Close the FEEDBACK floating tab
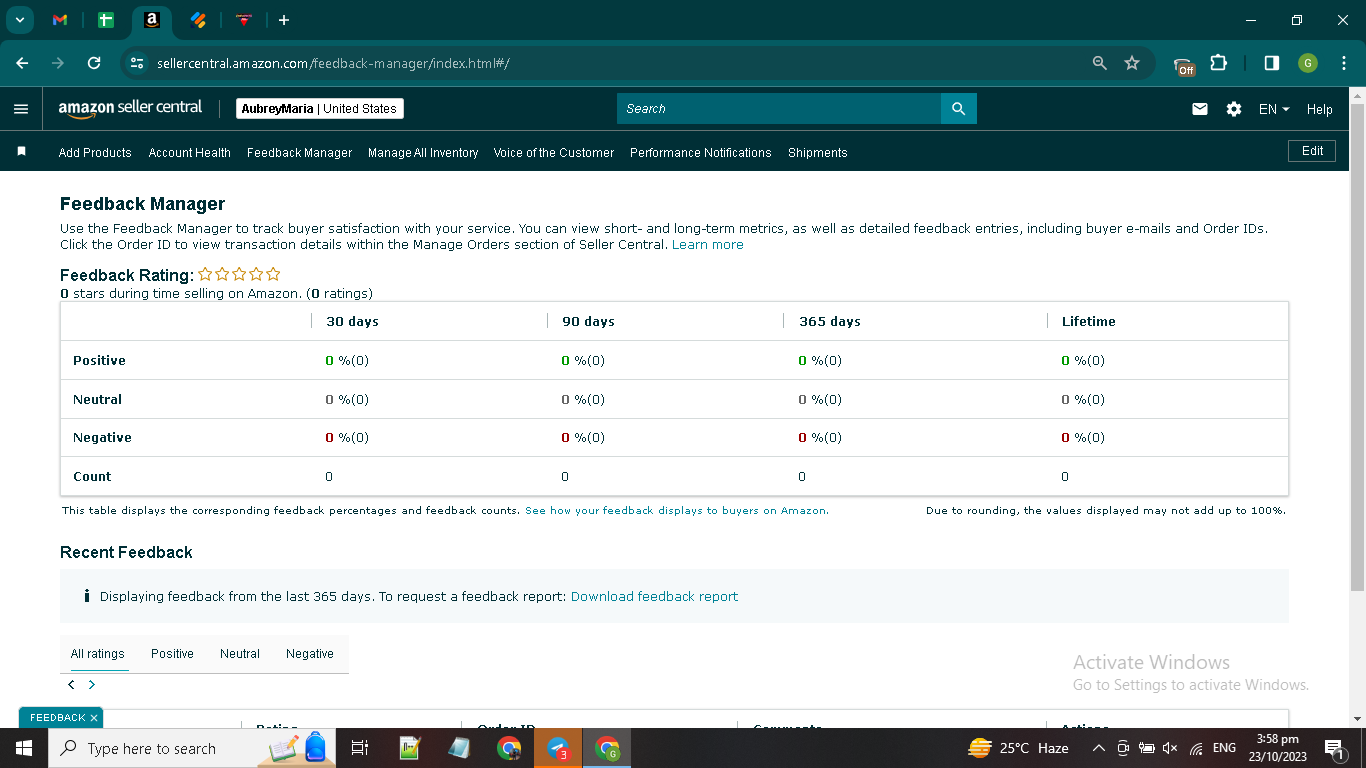This screenshot has height=768, width=1366. coord(94,718)
